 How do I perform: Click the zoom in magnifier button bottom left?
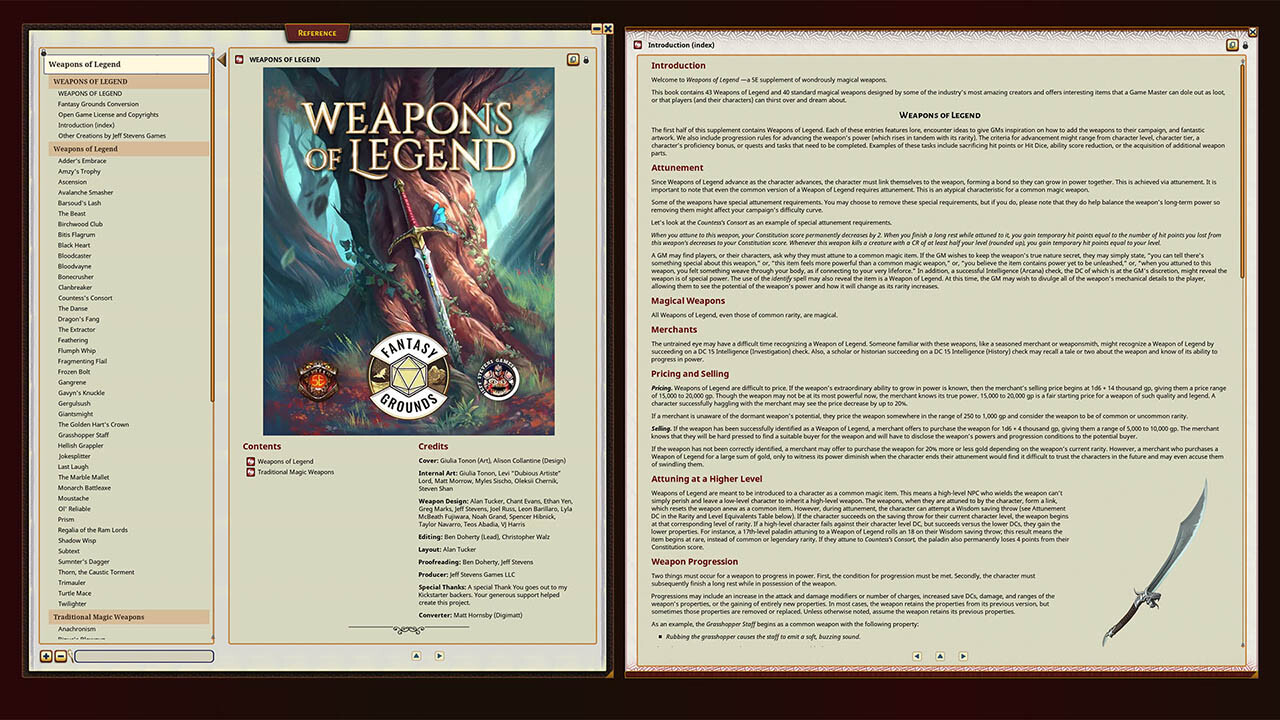(x=46, y=656)
